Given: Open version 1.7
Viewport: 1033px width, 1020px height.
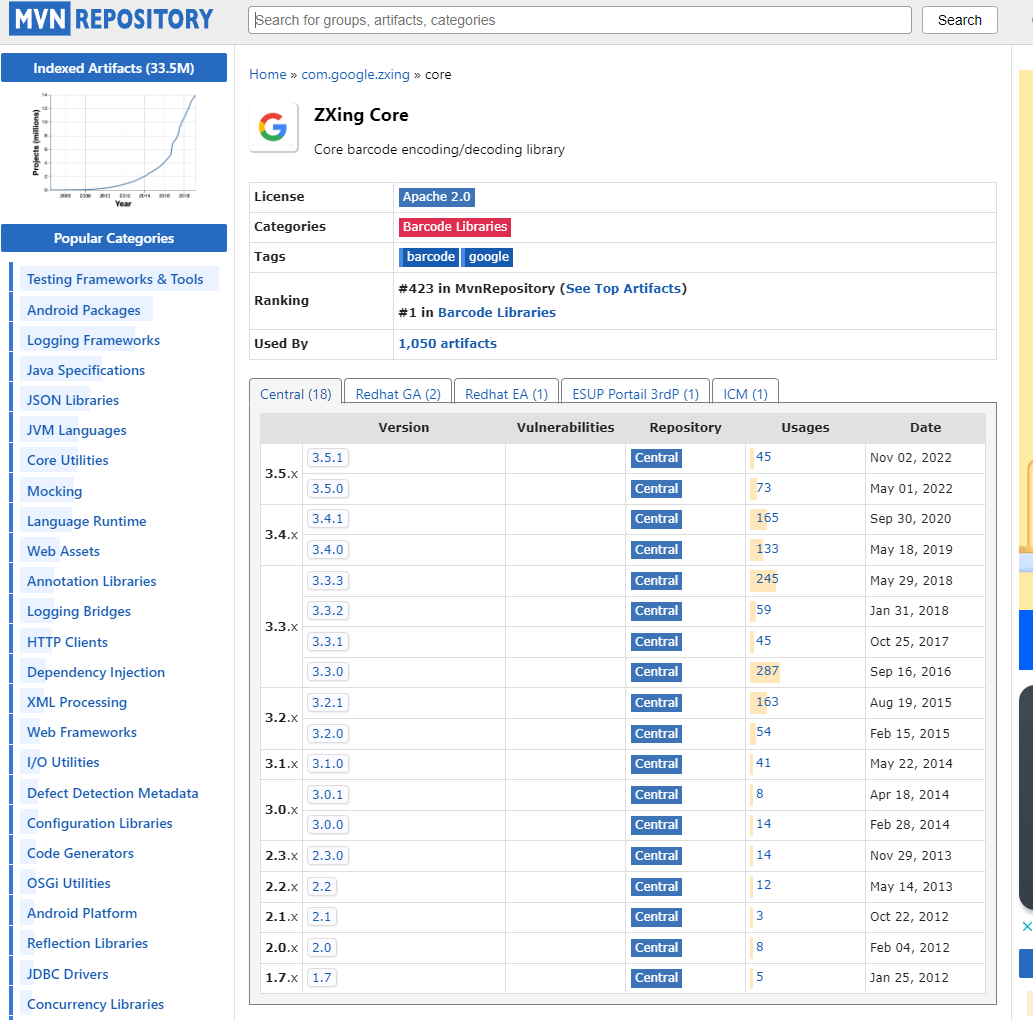Looking at the screenshot, I should point(321,977).
